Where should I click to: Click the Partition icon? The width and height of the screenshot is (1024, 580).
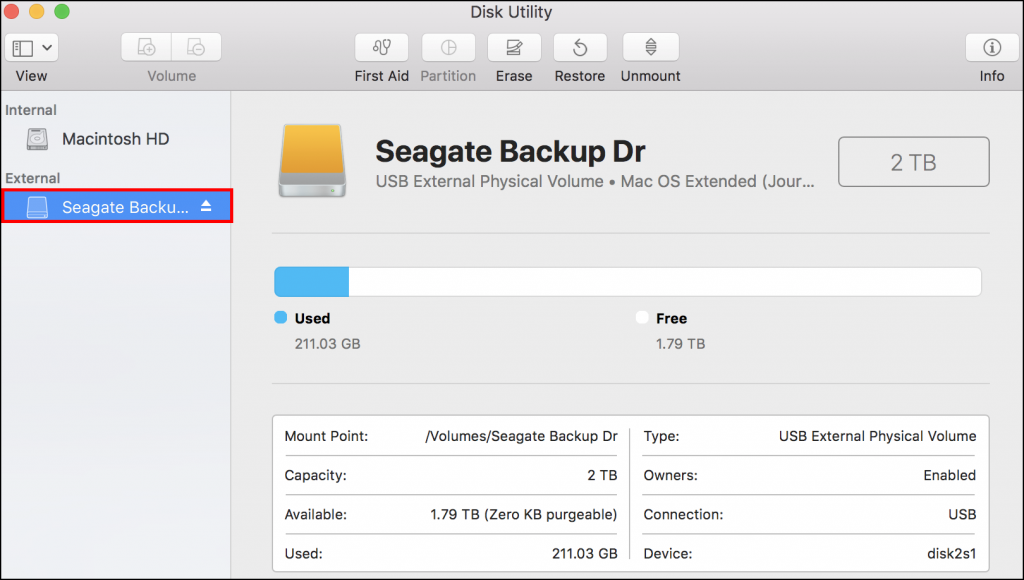pyautogui.click(x=448, y=47)
